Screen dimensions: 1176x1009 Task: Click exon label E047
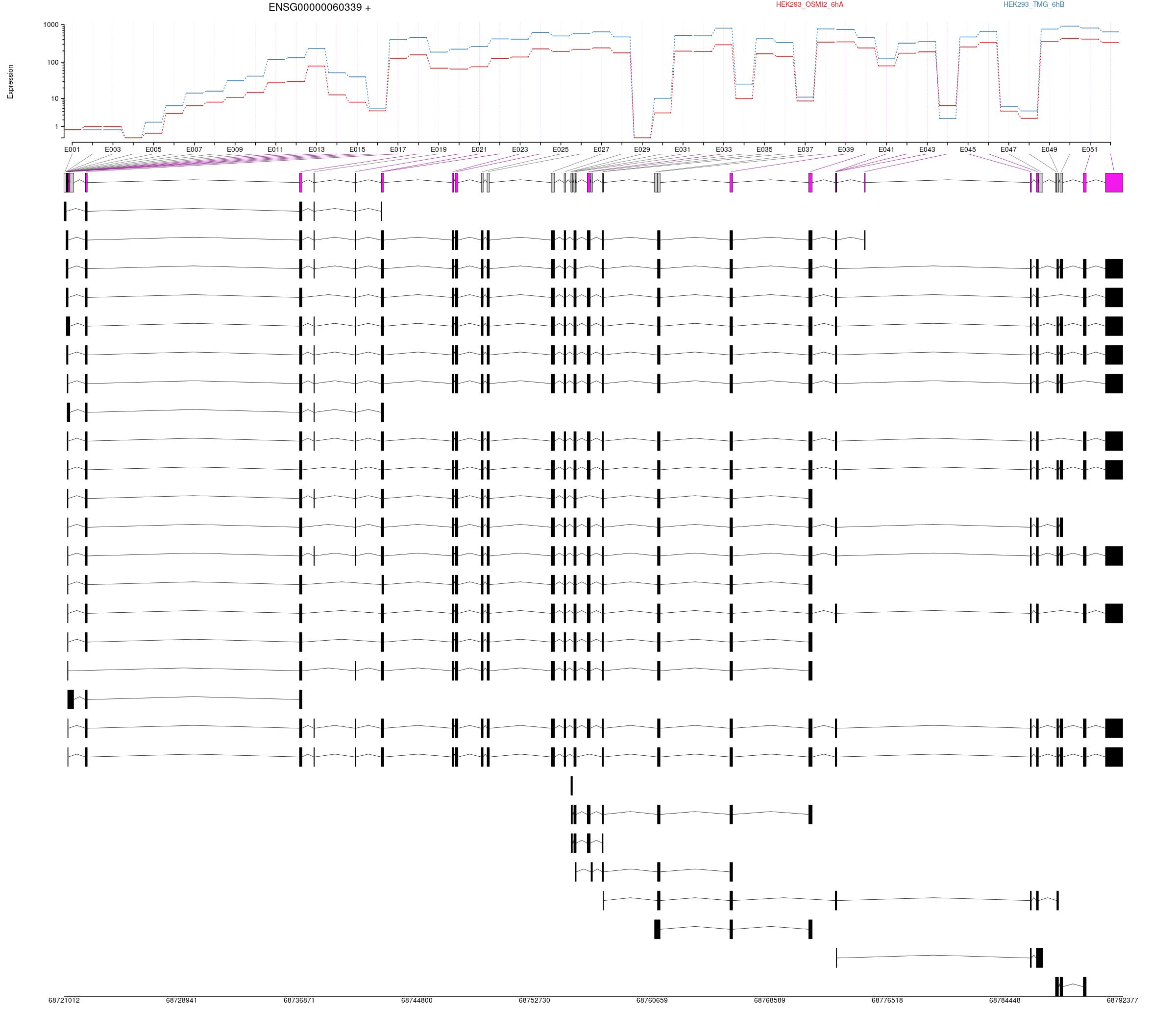1008,150
